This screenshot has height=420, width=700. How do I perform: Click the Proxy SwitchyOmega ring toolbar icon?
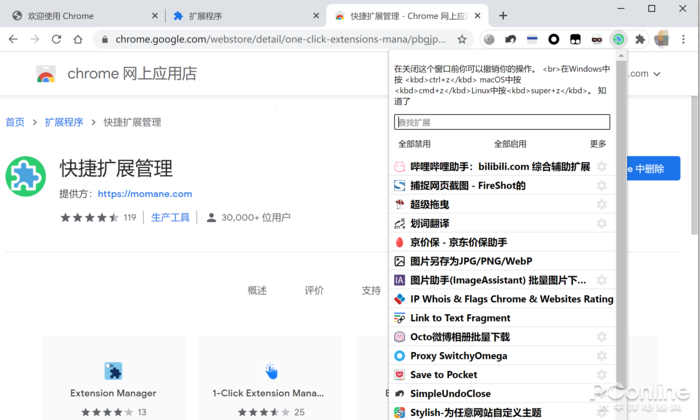[554, 39]
